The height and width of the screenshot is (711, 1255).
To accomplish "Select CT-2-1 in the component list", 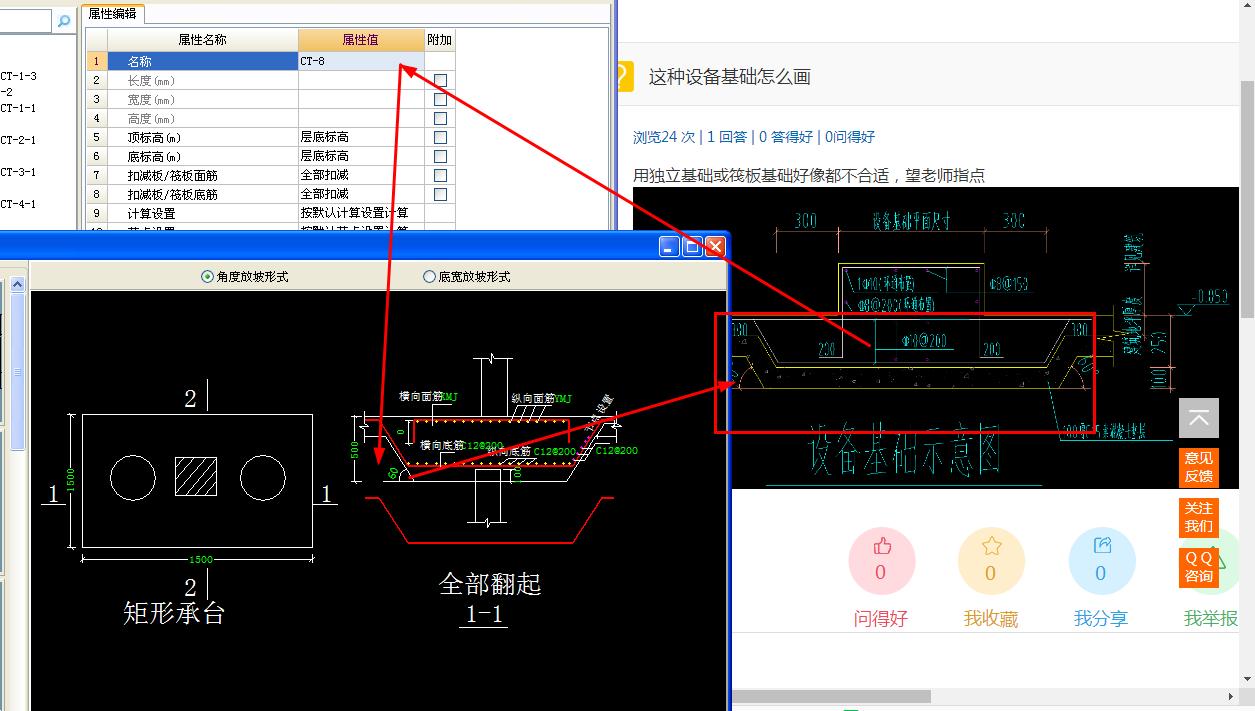I will click(18, 140).
